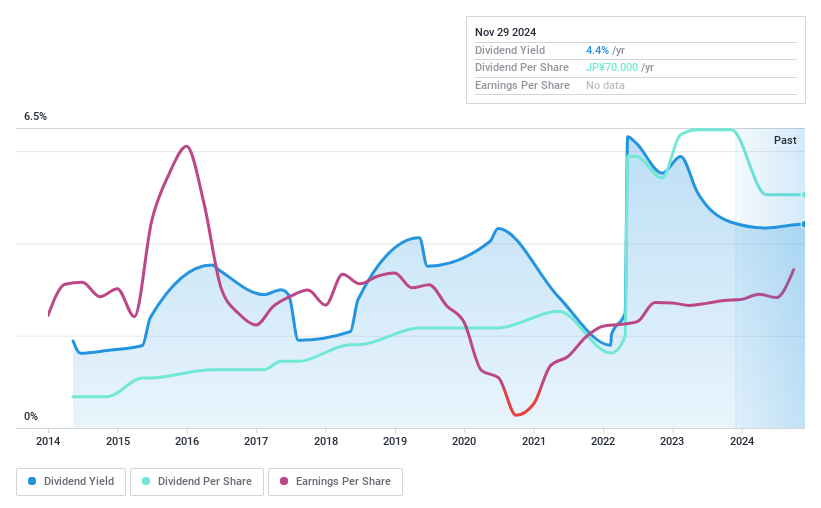
Task: Click the Nov 29 2024 tooltip date
Action: click(x=508, y=32)
